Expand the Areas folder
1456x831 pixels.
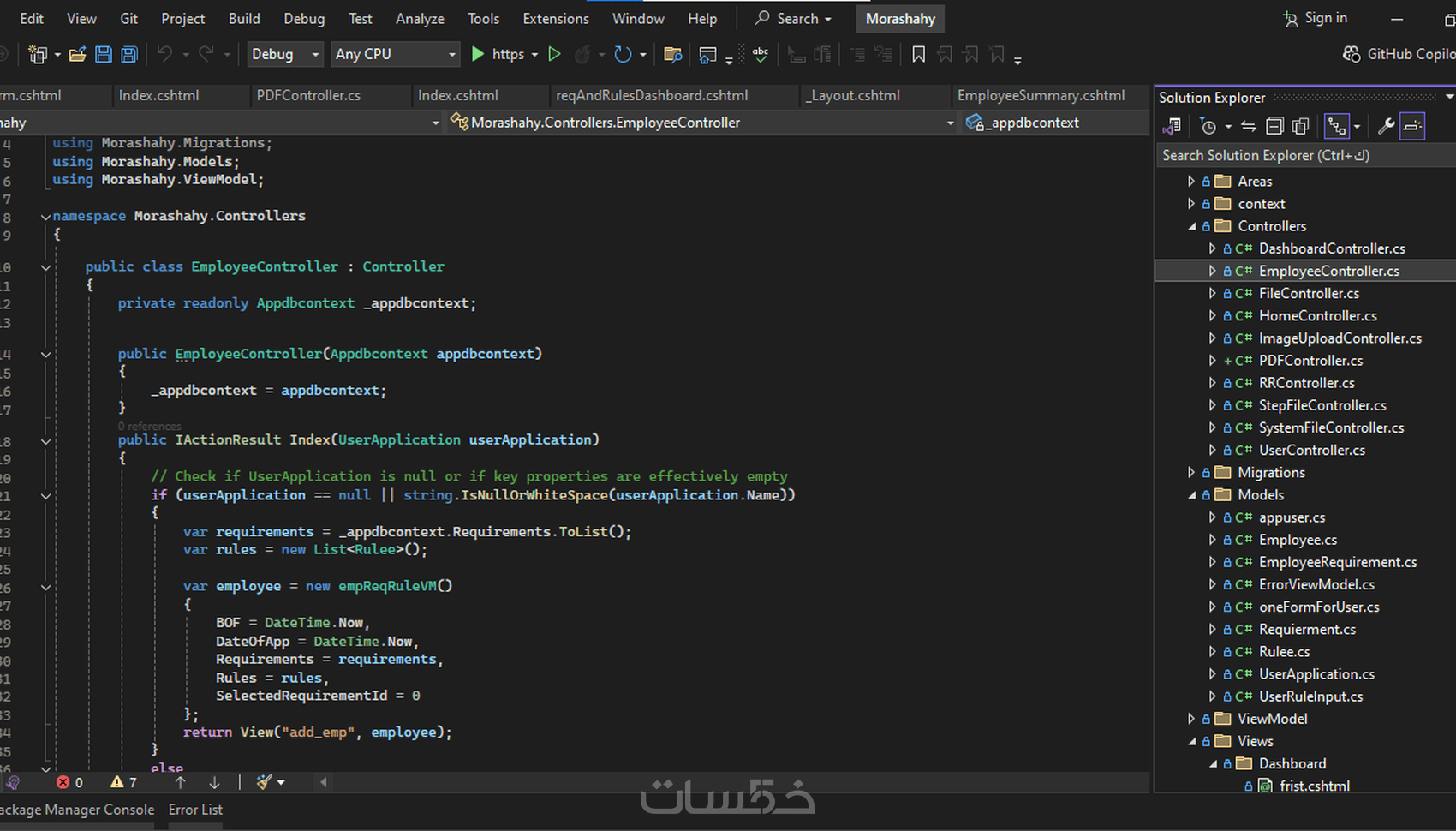pyautogui.click(x=1190, y=182)
